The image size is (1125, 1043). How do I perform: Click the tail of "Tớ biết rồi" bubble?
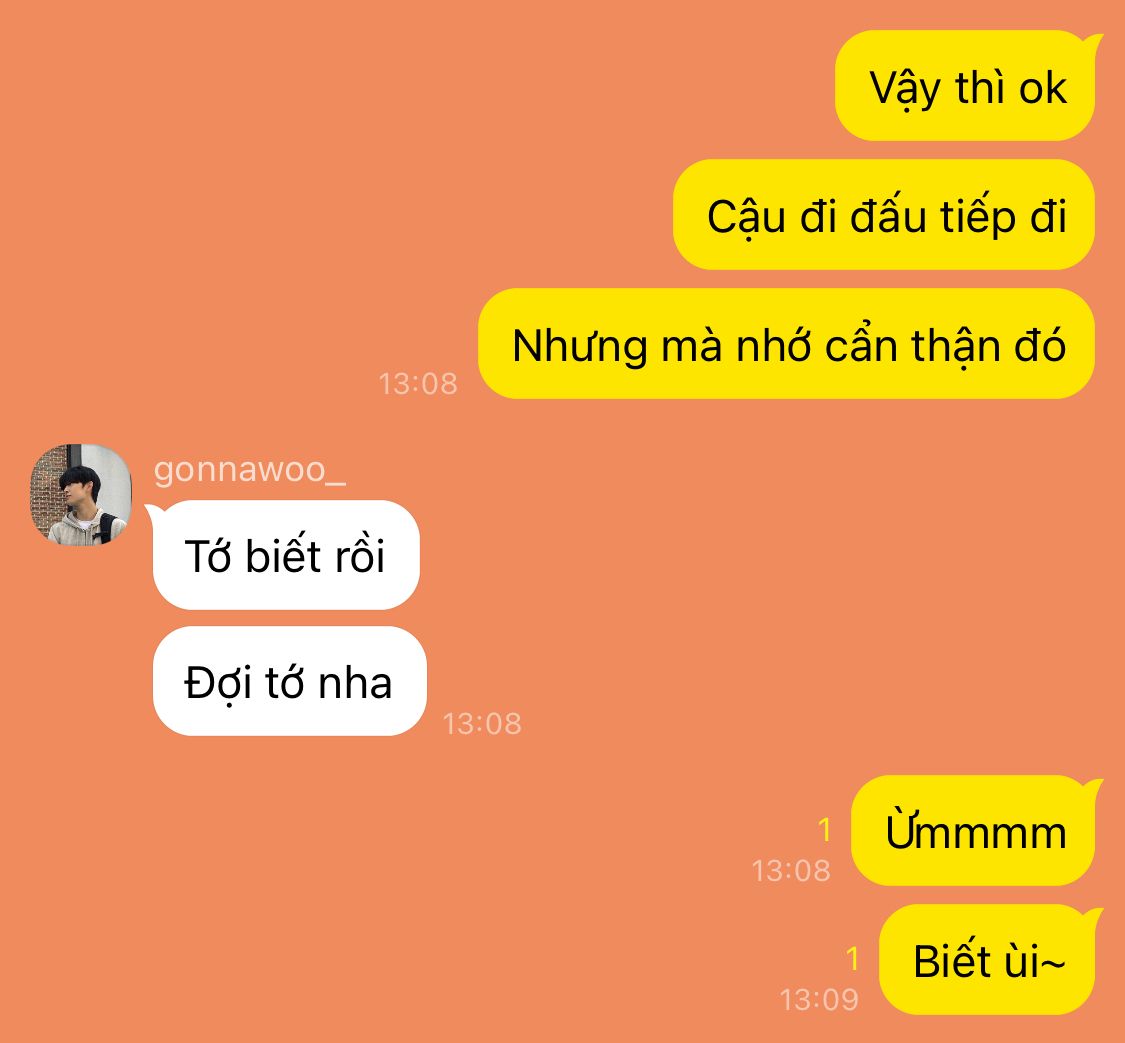pyautogui.click(x=154, y=512)
